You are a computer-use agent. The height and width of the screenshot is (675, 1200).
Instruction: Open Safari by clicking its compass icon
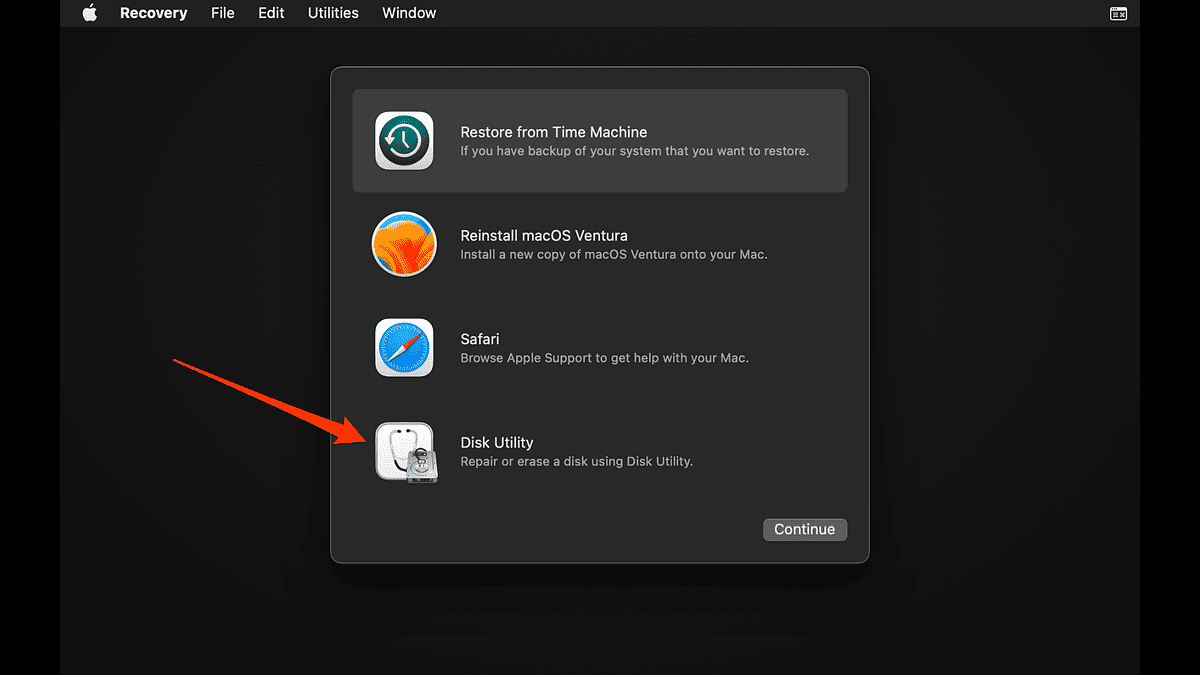404,347
